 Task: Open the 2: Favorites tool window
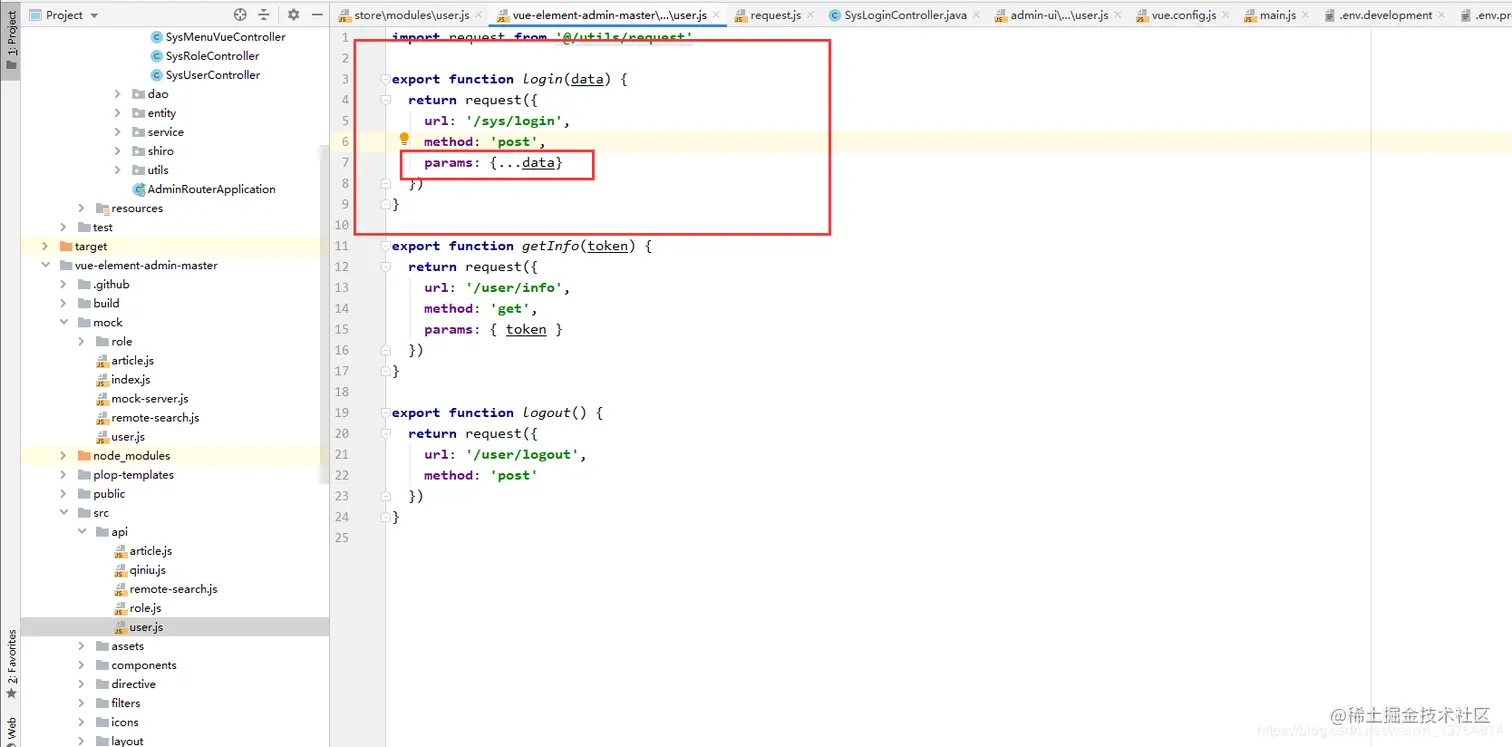pos(10,665)
